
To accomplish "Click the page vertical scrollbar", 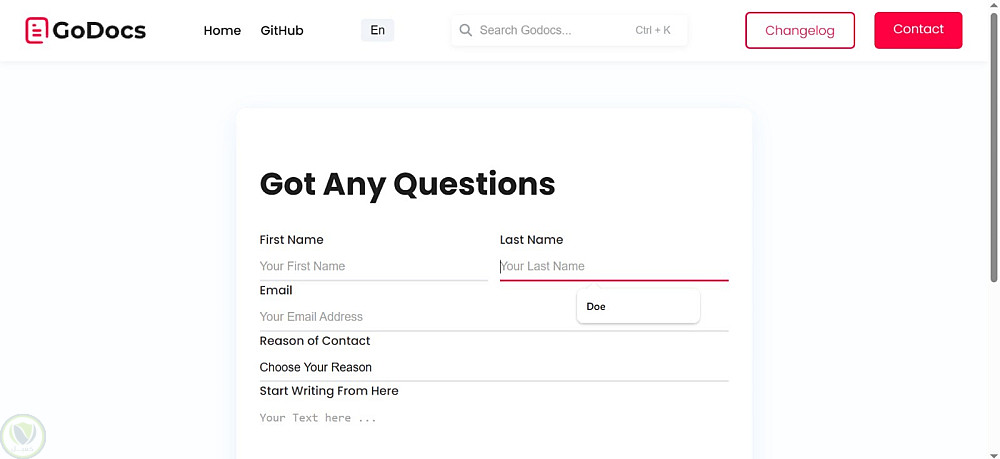I will (x=993, y=150).
